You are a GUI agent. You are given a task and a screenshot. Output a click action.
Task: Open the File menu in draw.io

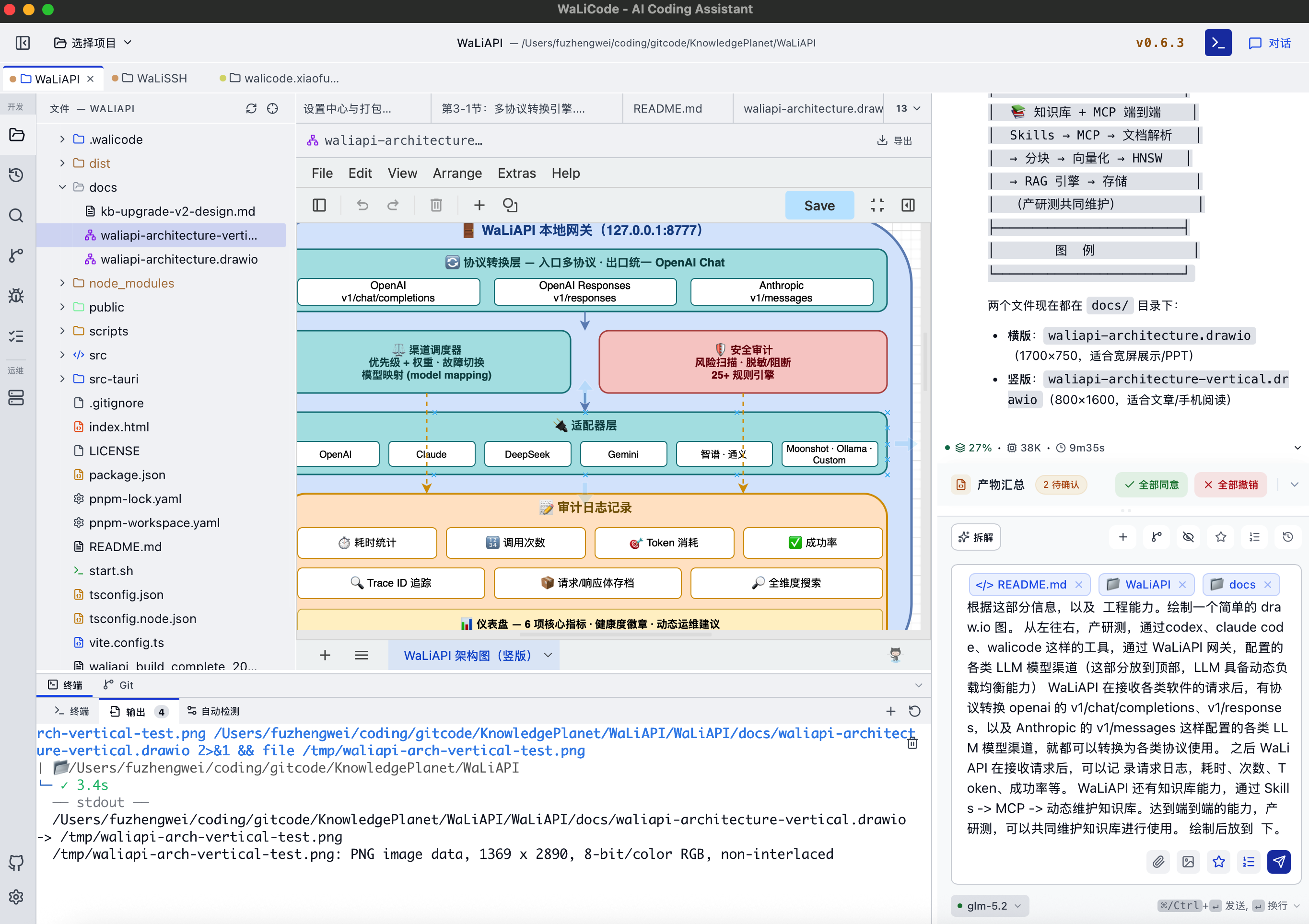click(x=322, y=173)
